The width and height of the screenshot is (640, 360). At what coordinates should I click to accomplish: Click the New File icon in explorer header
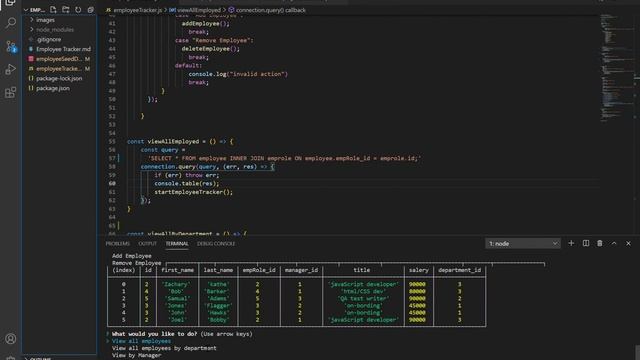53,9
